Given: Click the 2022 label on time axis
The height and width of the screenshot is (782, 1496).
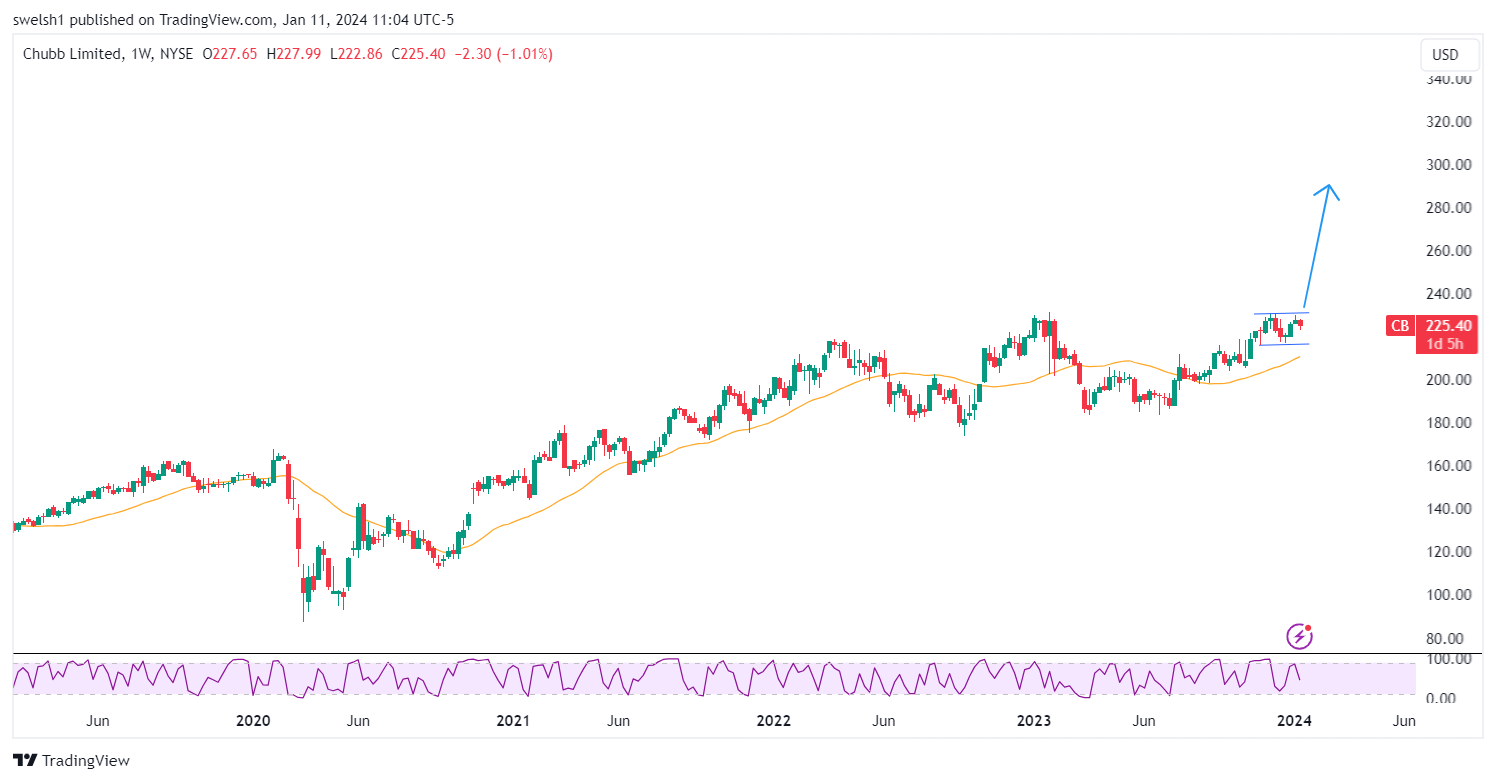Looking at the screenshot, I should (x=773, y=721).
